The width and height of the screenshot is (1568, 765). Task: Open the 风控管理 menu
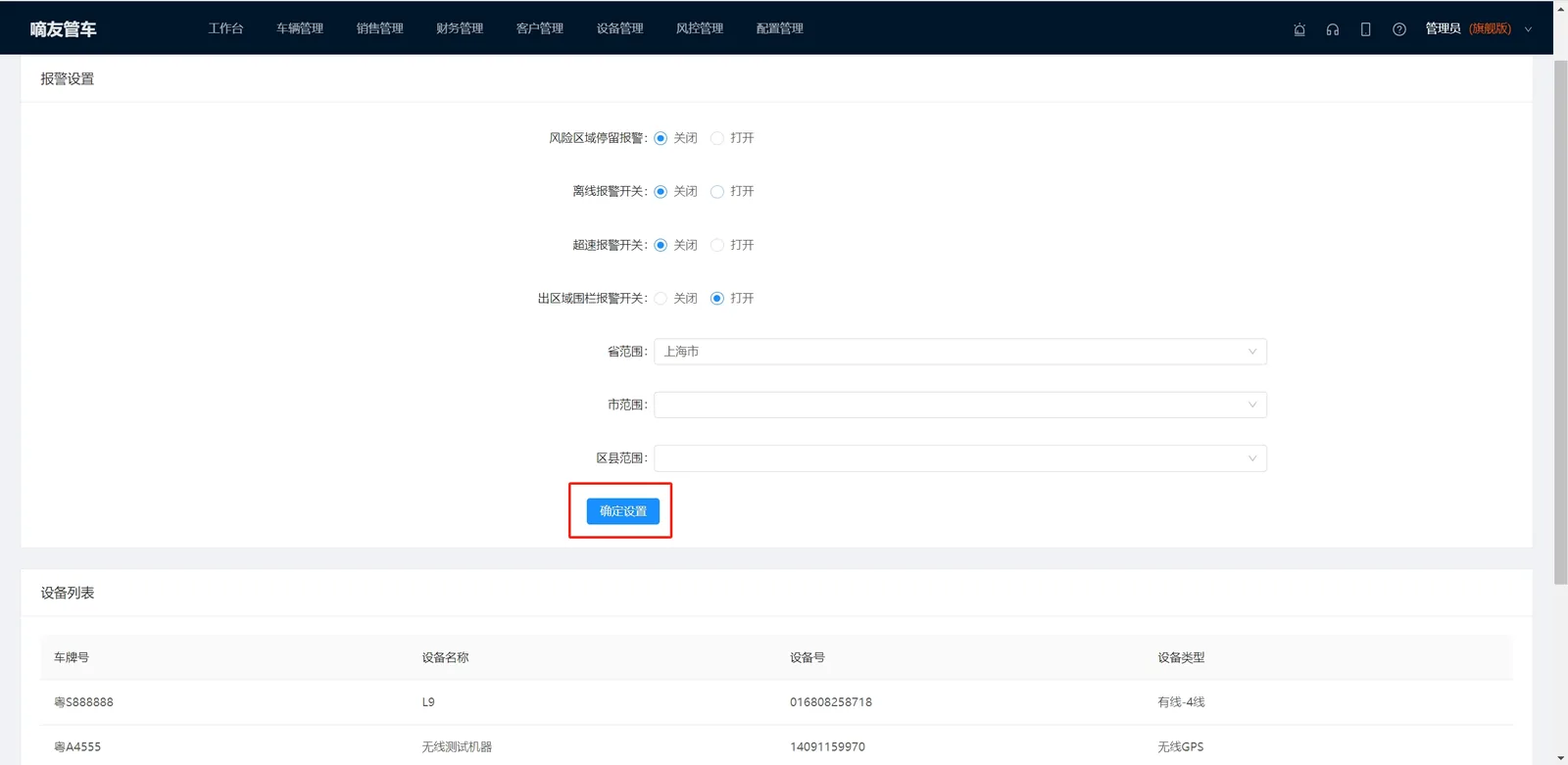(x=700, y=28)
